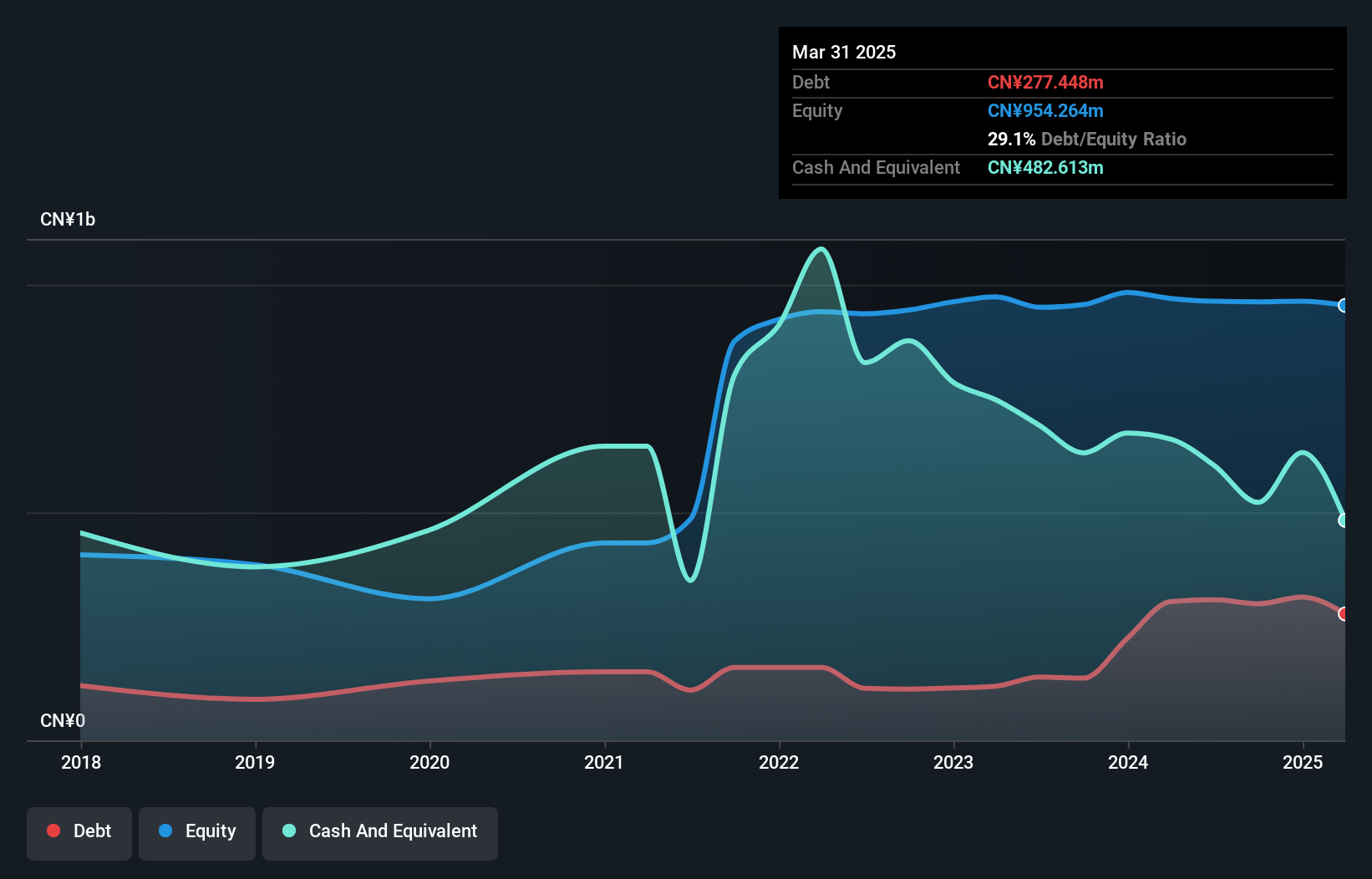Select the 2025 axis label
The width and height of the screenshot is (1372, 879).
point(1303,762)
